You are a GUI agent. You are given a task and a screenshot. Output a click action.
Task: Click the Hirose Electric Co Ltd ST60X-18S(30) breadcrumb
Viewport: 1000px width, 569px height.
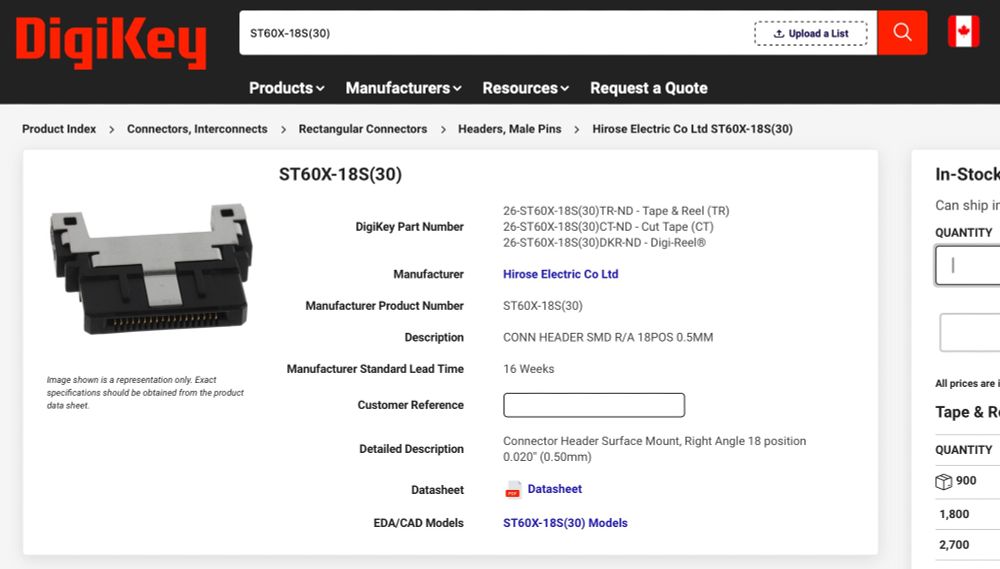(693, 129)
